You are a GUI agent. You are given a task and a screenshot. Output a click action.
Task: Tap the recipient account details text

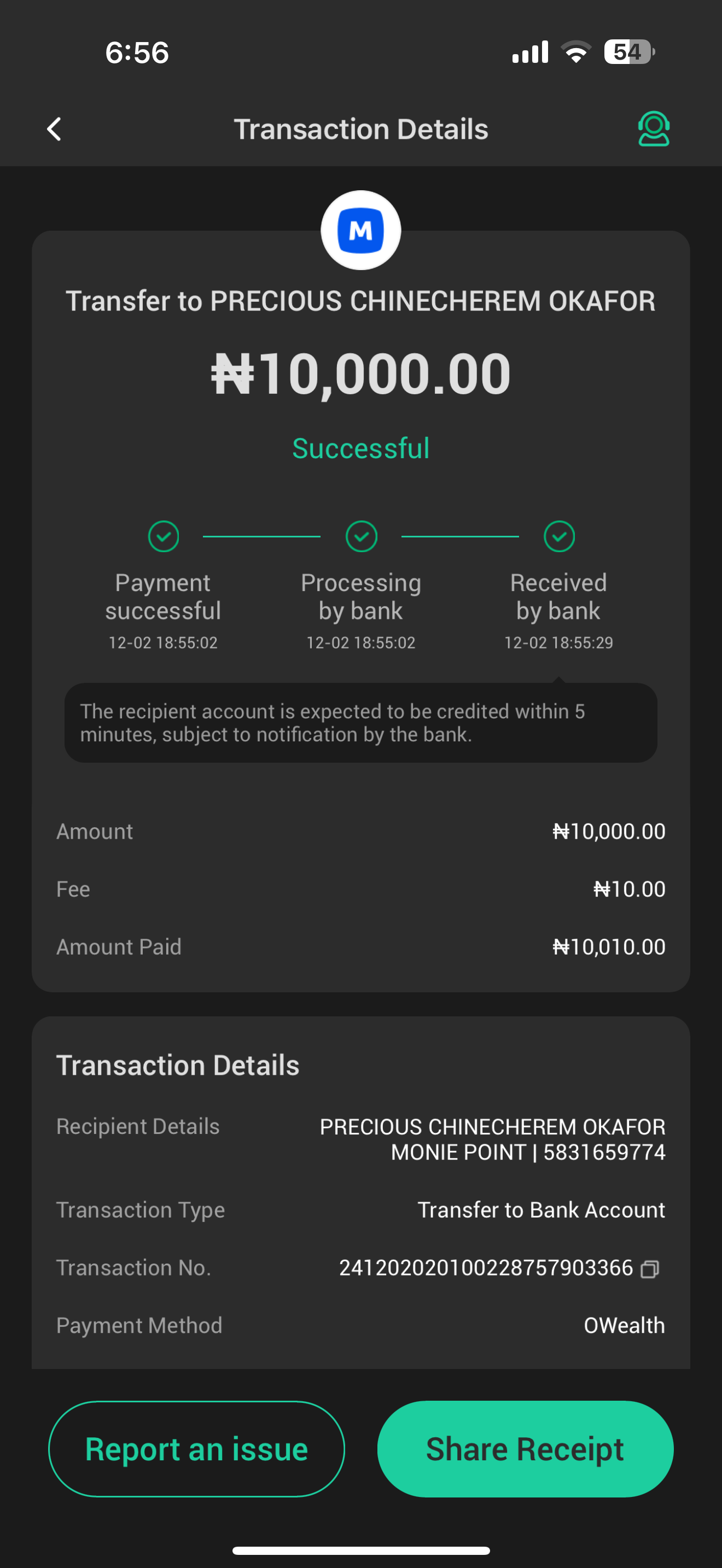point(492,1139)
